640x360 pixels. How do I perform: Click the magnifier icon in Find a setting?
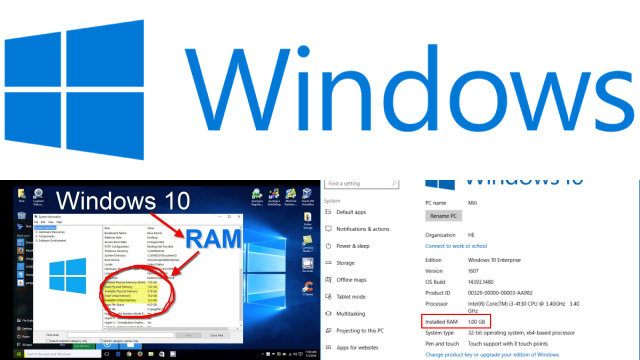pyautogui.click(x=394, y=184)
